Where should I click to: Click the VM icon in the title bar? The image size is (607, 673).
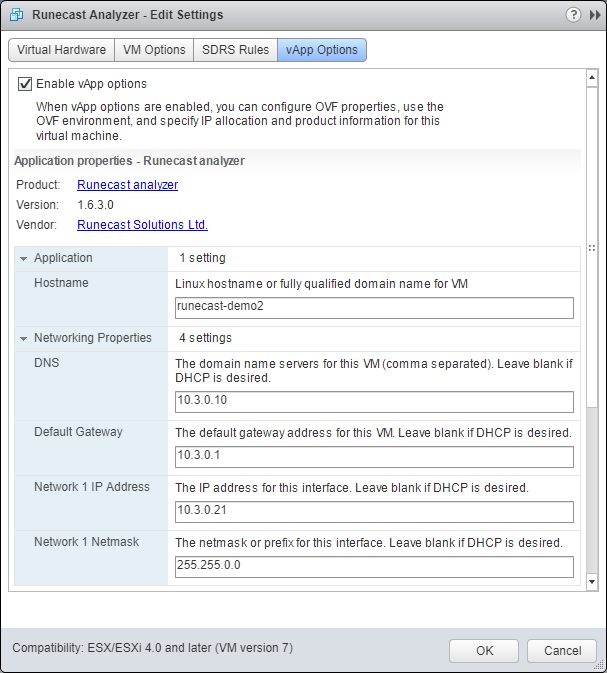pos(17,15)
